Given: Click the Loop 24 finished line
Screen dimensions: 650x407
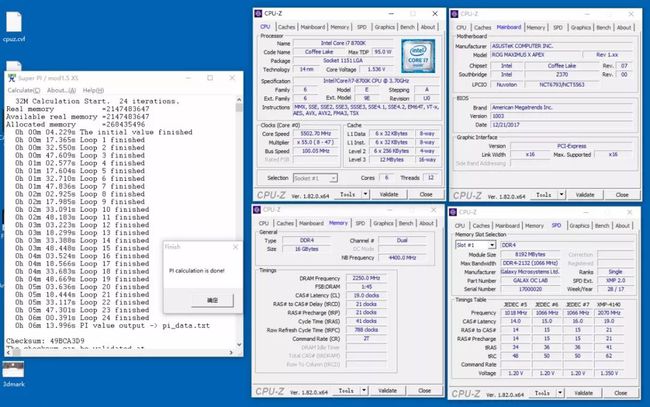Looking at the screenshot, I should coord(82,318).
